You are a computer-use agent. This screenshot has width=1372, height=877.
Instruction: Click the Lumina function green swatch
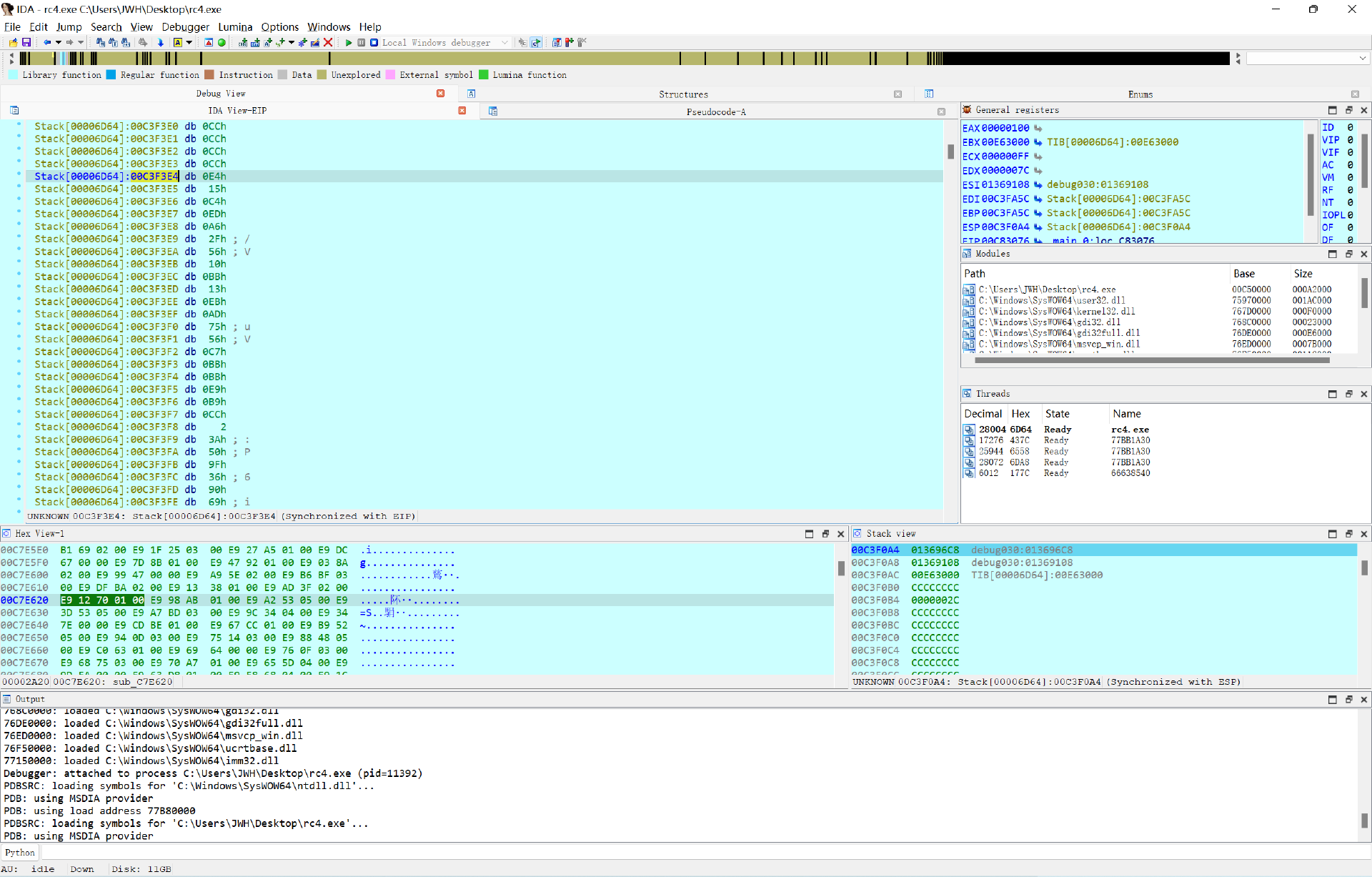click(x=484, y=74)
